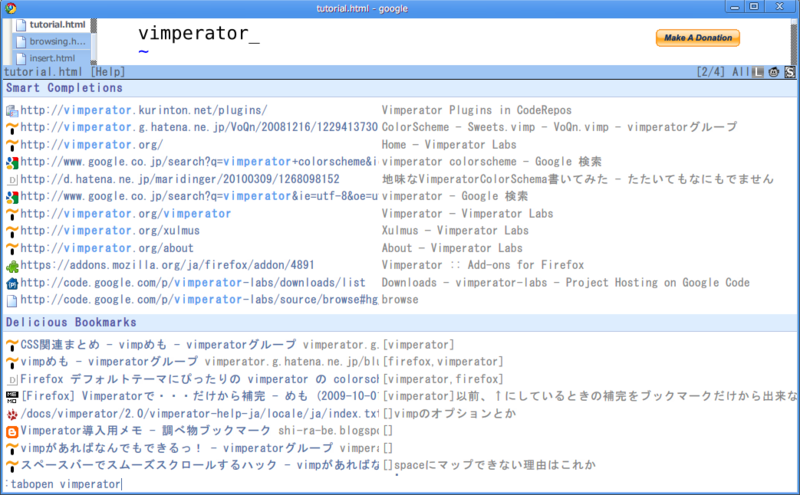Select vimperator.org/about completion
The image size is (800, 495).
[400, 248]
